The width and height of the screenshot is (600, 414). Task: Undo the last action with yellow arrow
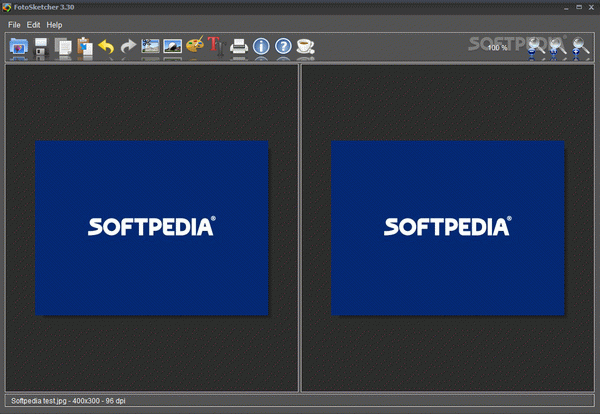106,47
